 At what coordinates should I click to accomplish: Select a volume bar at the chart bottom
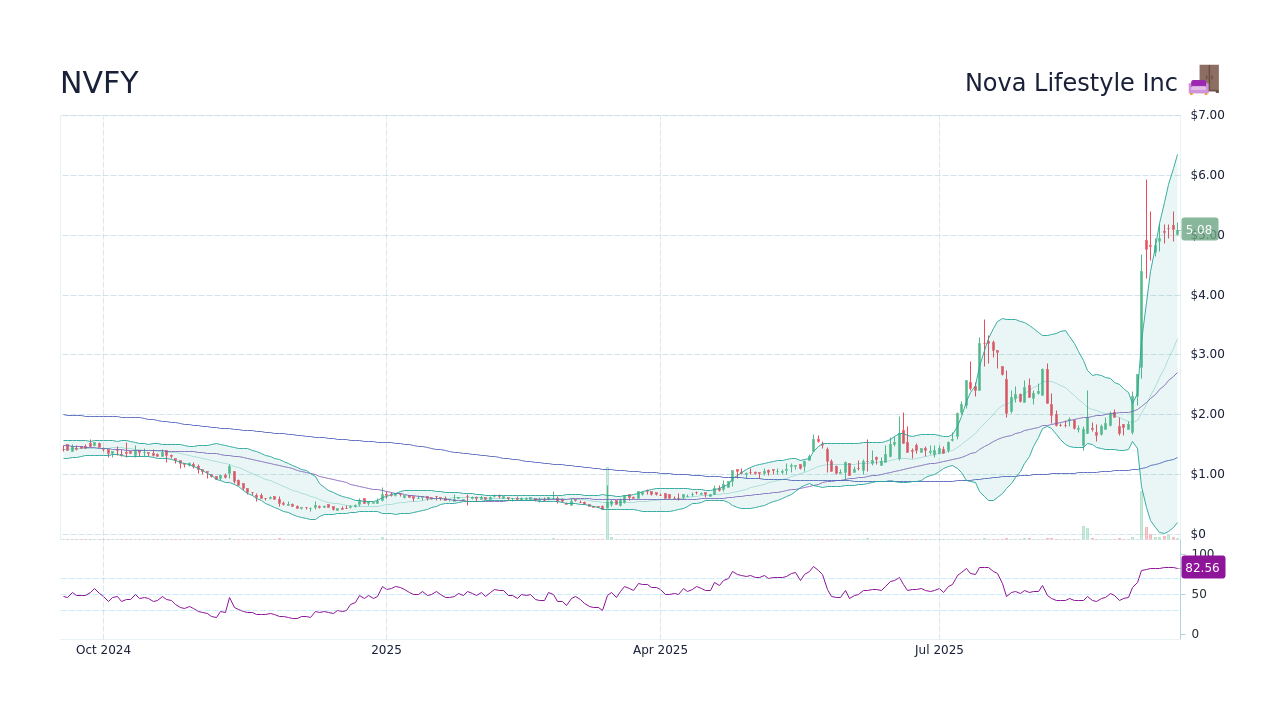[x=1085, y=530]
